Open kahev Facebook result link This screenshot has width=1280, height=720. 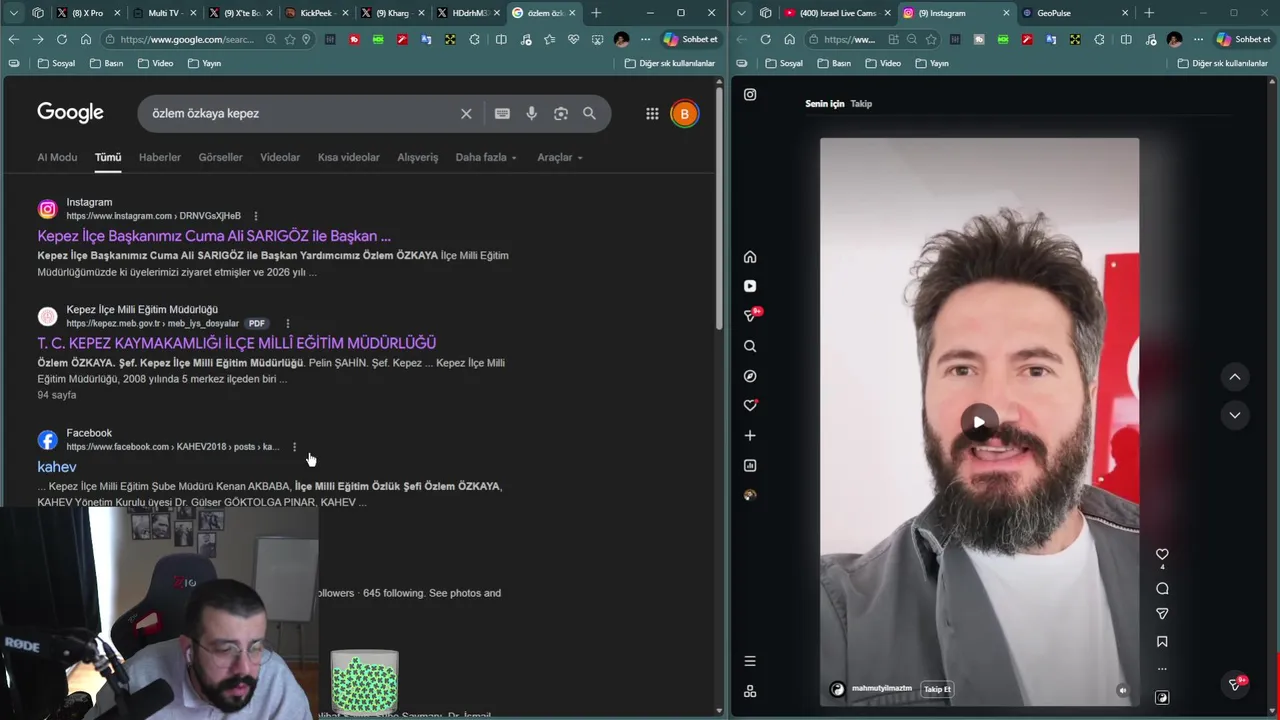(57, 467)
